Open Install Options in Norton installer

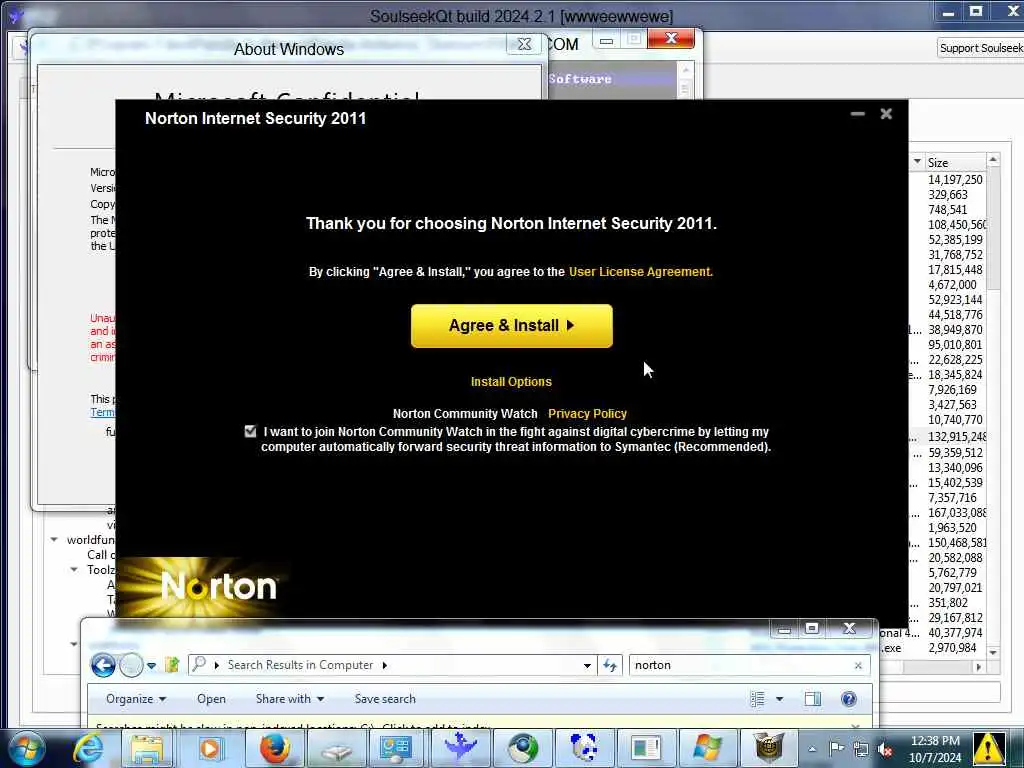click(511, 381)
